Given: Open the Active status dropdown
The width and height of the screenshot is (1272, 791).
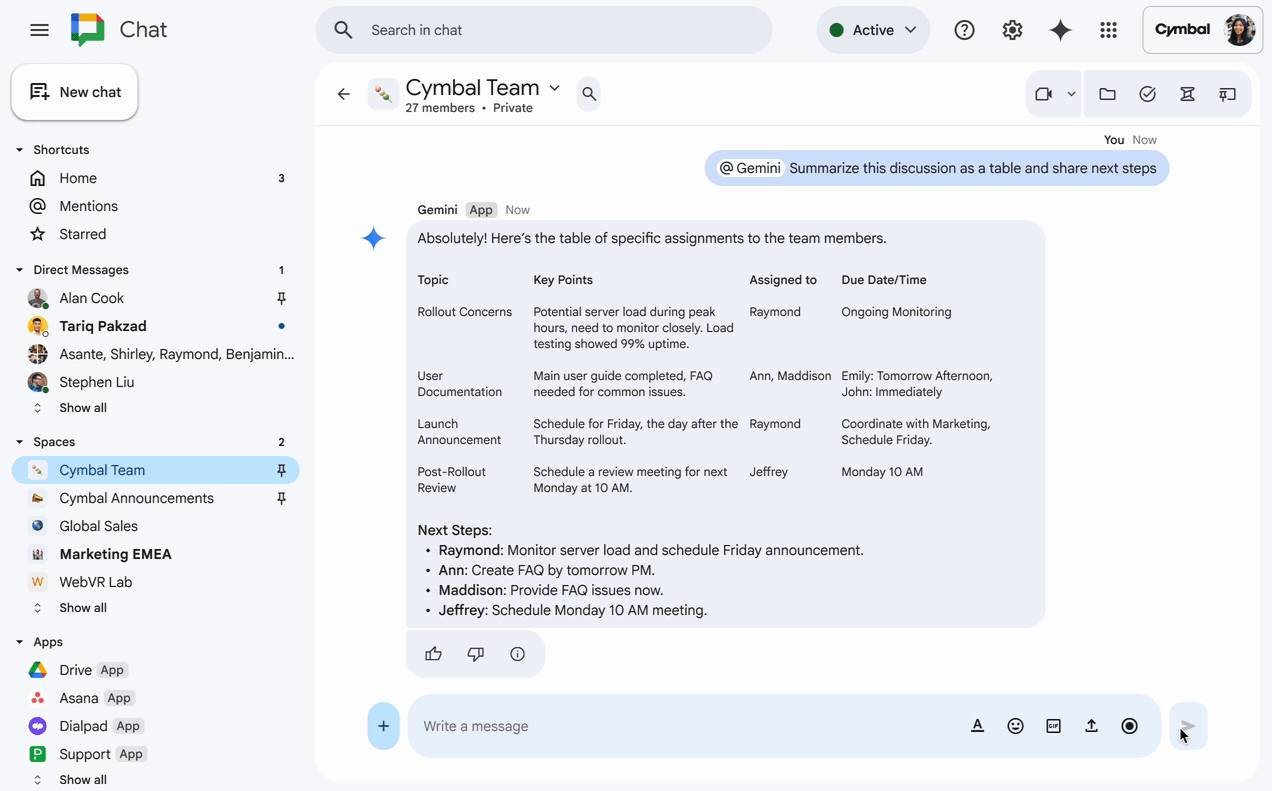Looking at the screenshot, I should (x=873, y=30).
